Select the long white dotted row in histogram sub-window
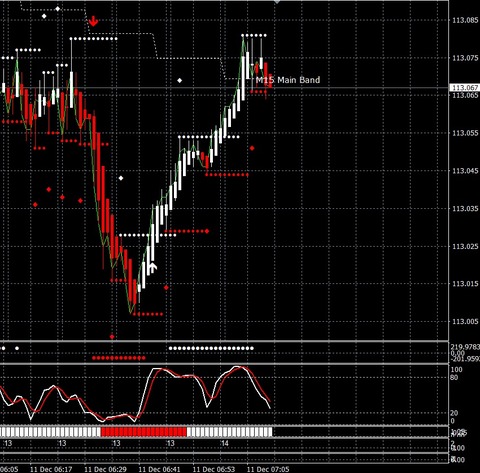This screenshot has width=480, height=473. pyautogui.click(x=211, y=348)
